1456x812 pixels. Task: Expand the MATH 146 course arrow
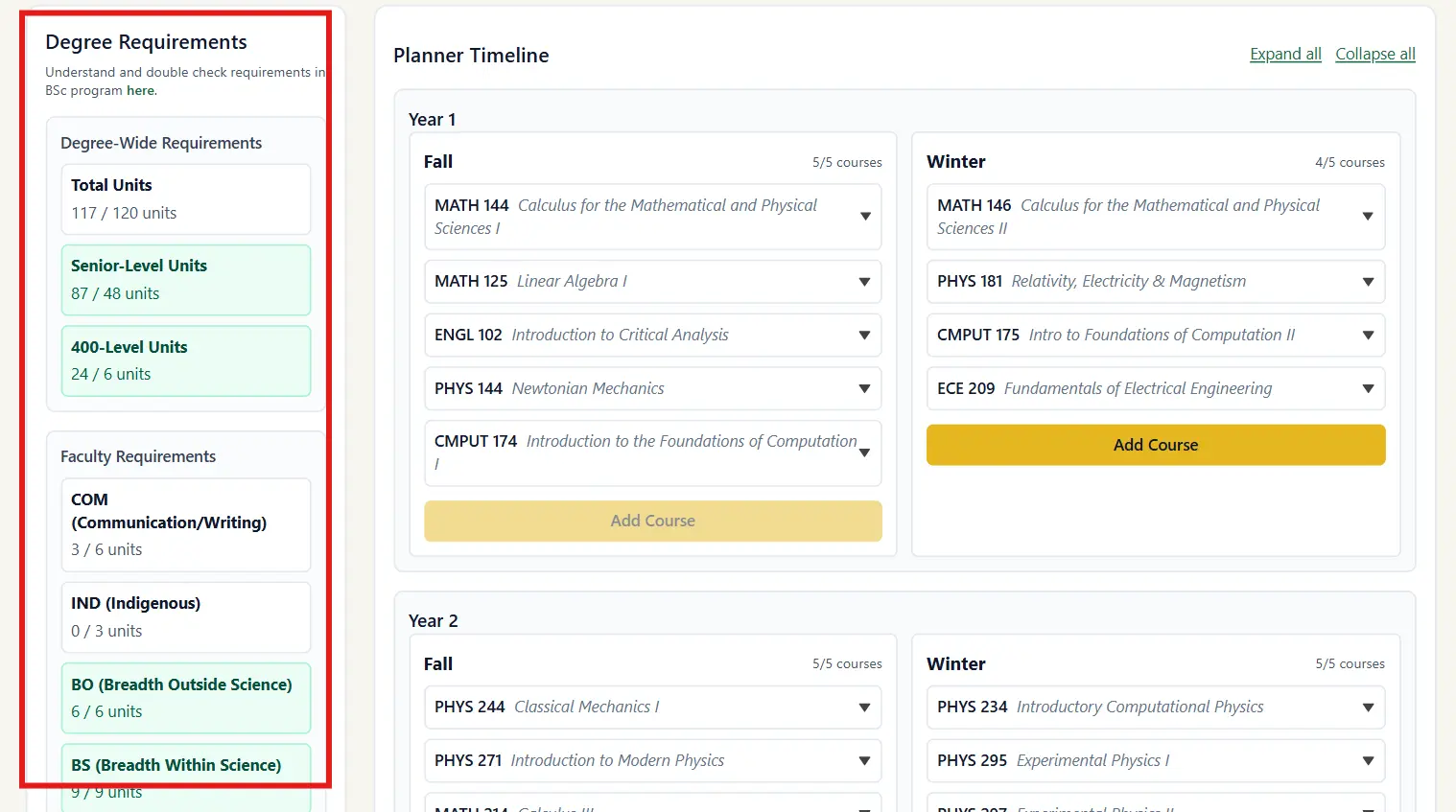(x=1368, y=217)
